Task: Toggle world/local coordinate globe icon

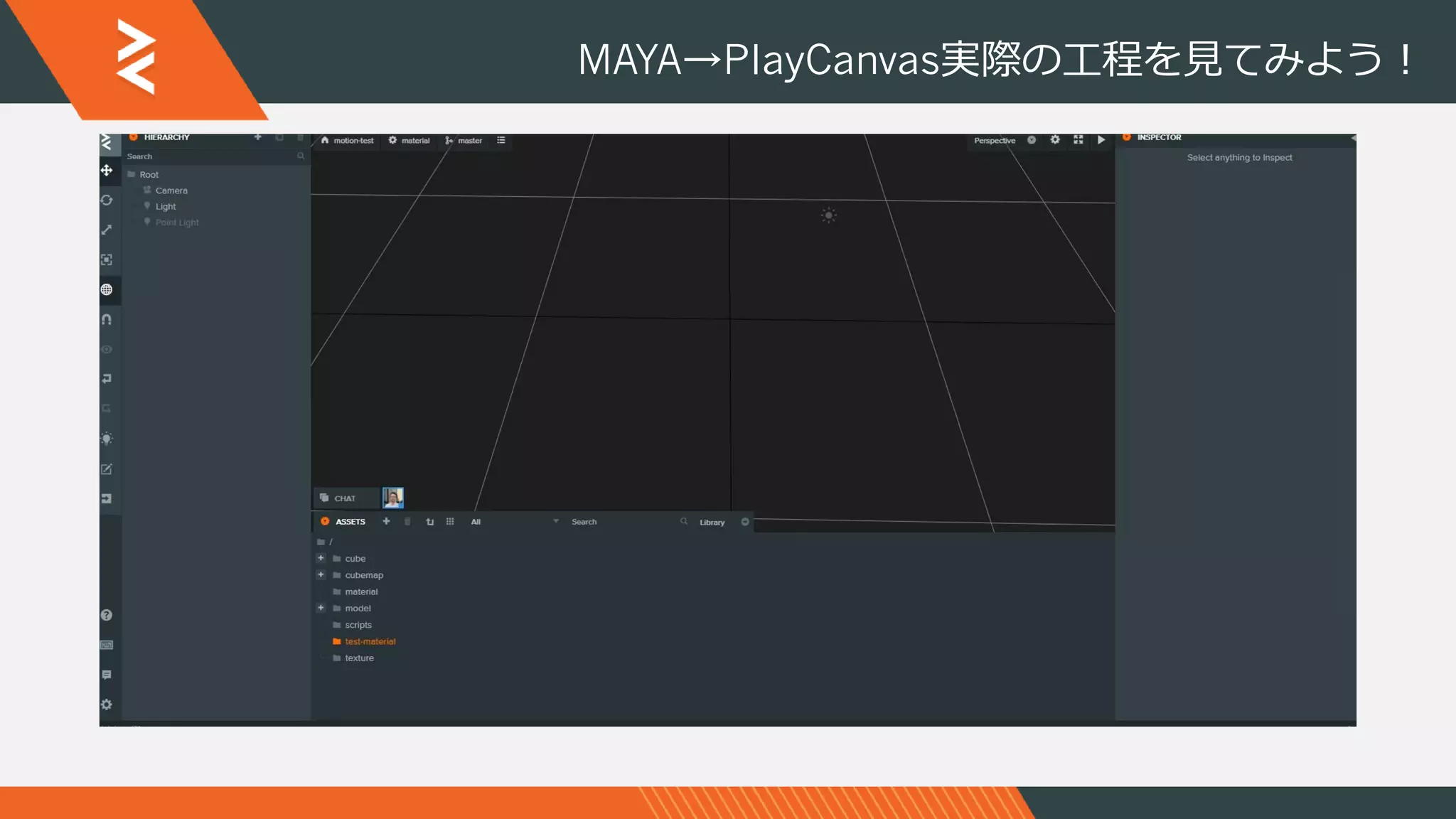Action: (x=107, y=289)
